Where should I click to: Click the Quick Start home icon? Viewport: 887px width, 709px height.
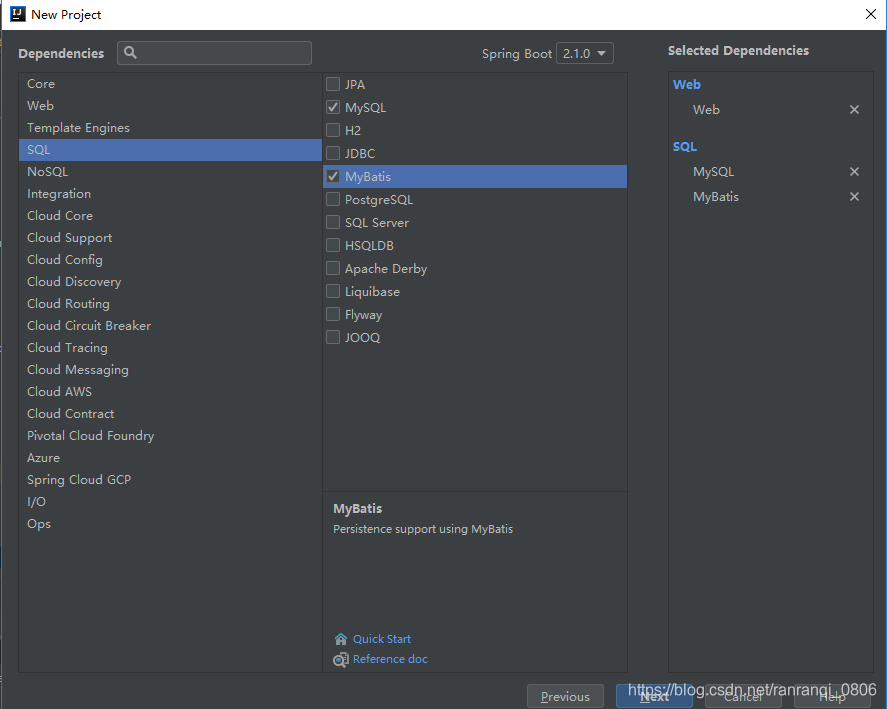[x=341, y=639]
